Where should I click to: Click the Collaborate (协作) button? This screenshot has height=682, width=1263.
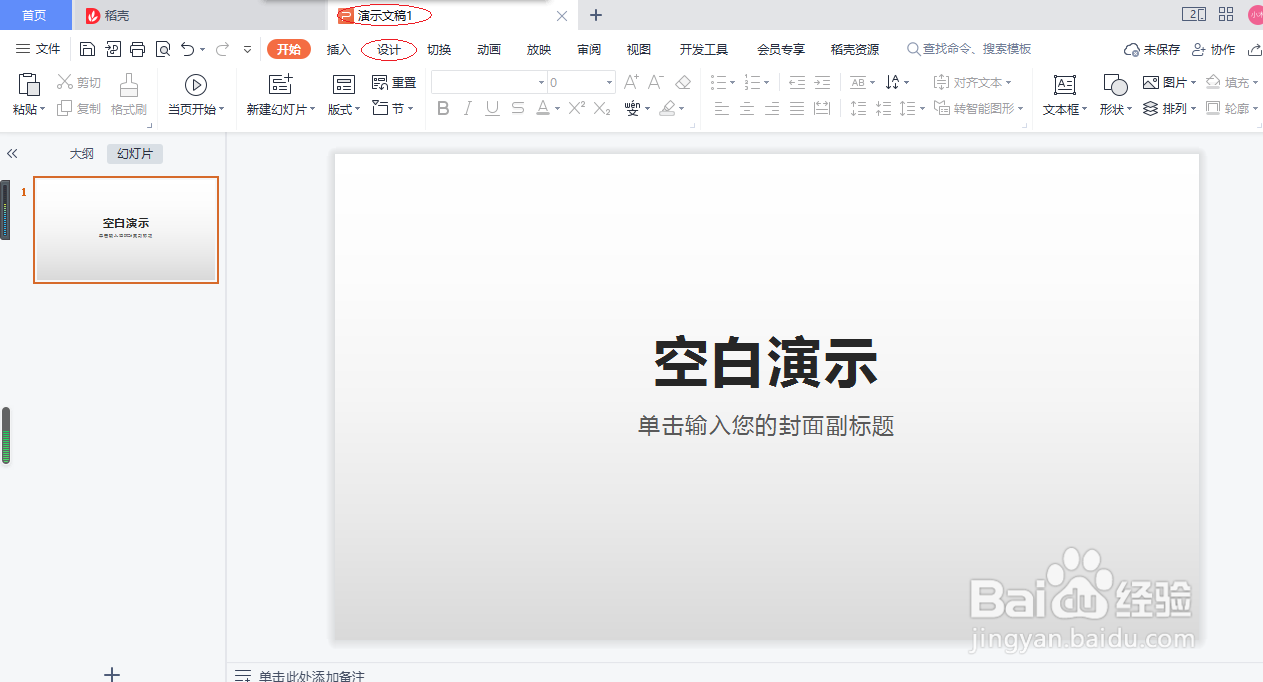[1213, 49]
